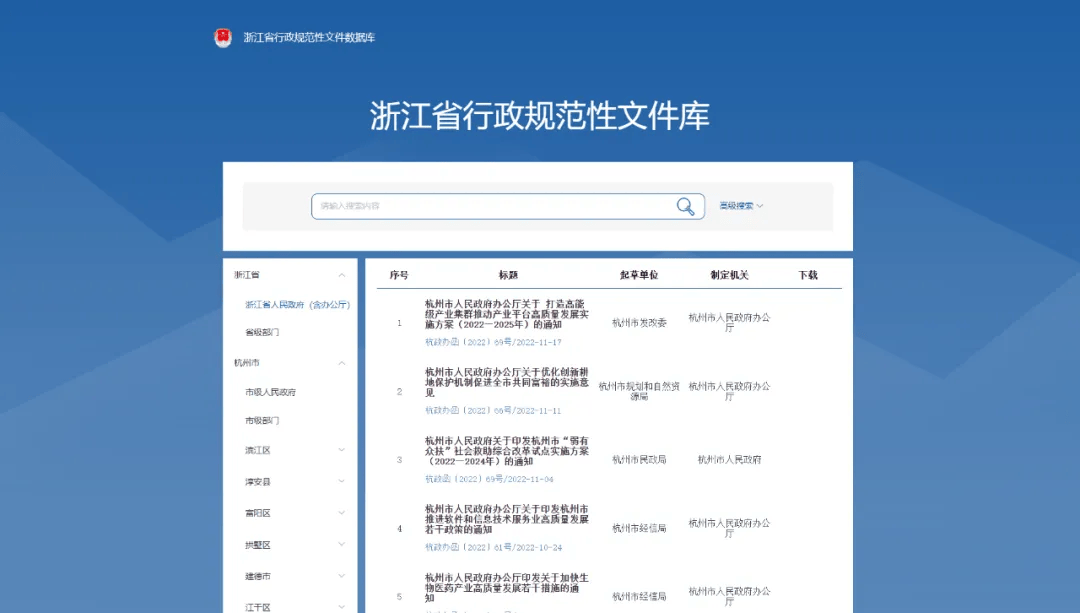
Task: Open document 4 about 软件和信息技术服务业
Action: pos(506,519)
